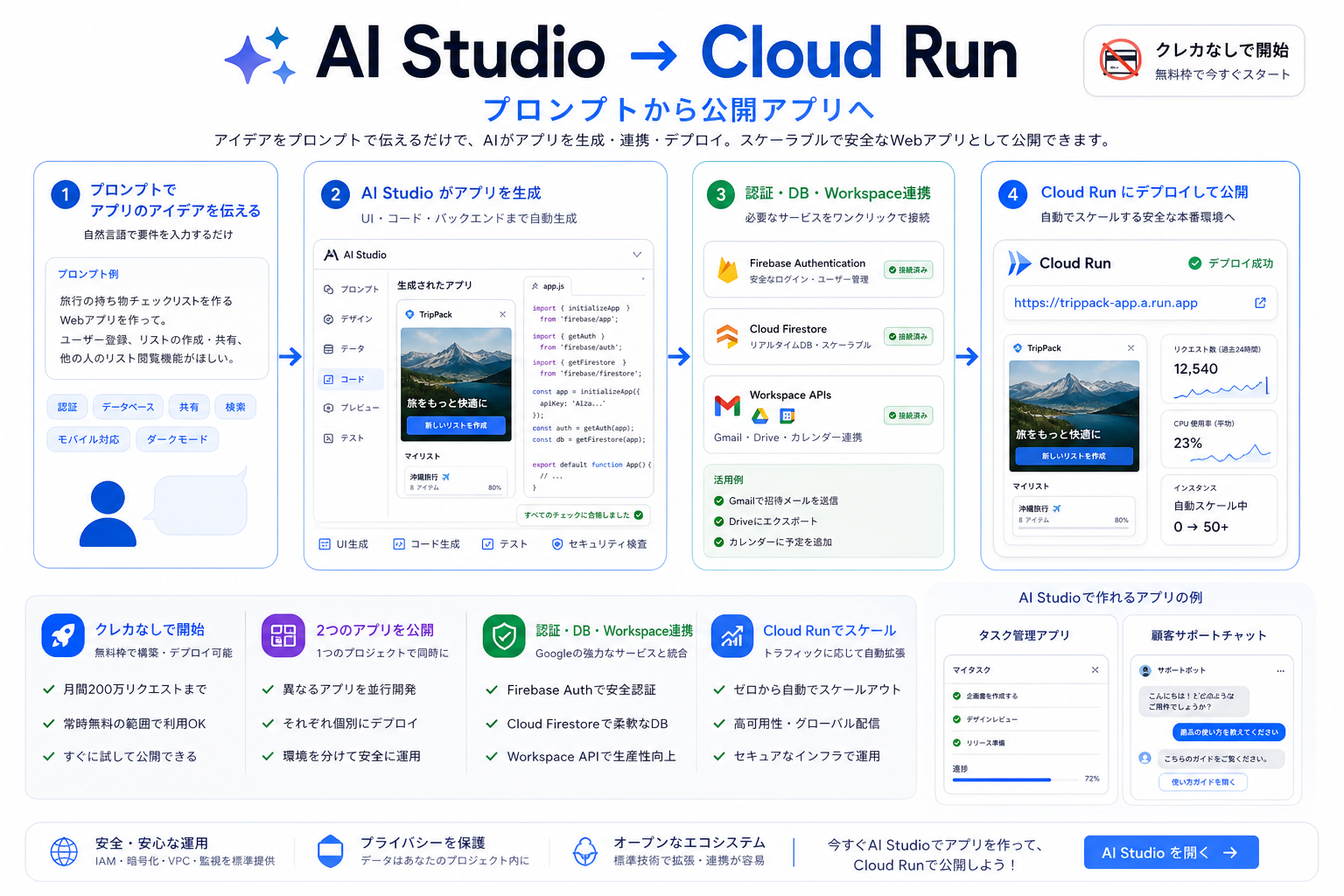Click 接続済み badge for Cloud Firestore
The image size is (1344, 896).
908,336
